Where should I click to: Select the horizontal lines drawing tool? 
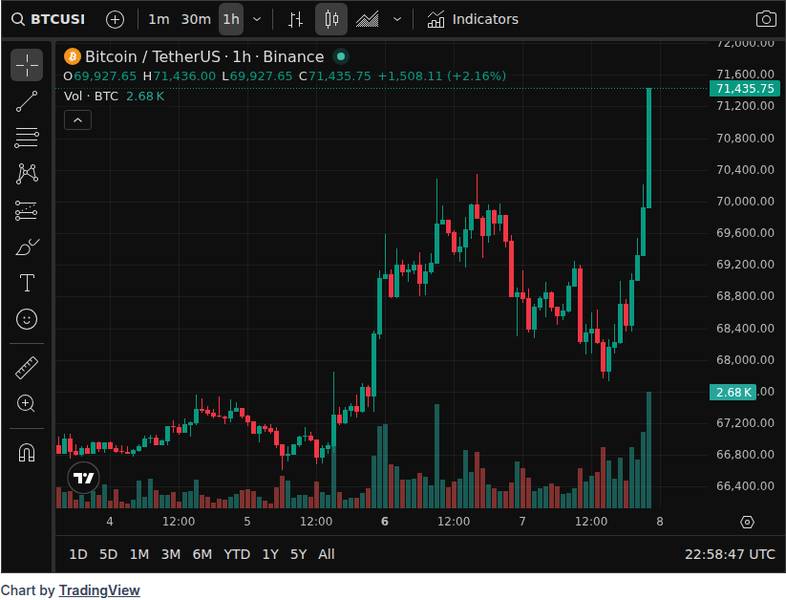pos(27,138)
